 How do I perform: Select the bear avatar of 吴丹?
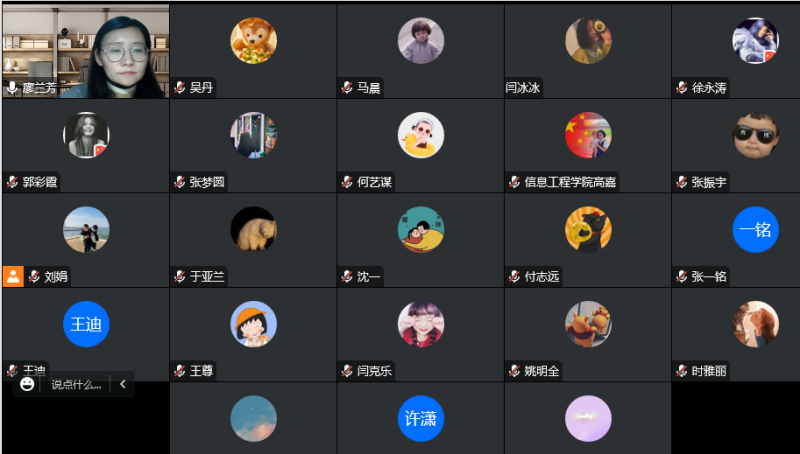pos(254,41)
